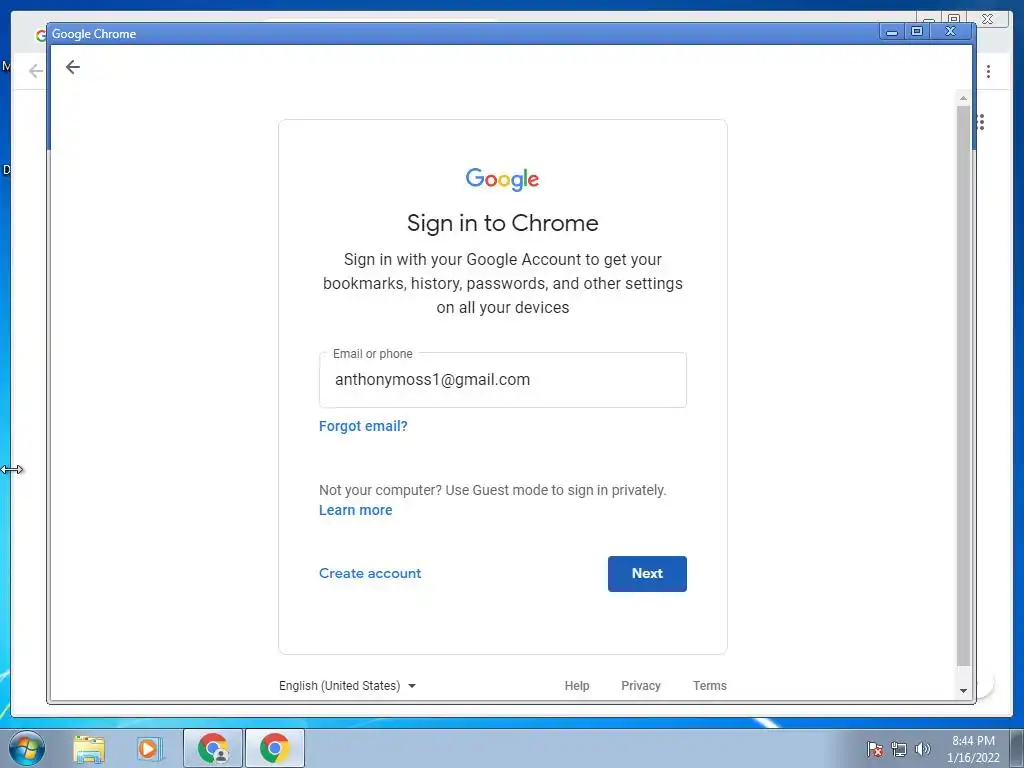Screen dimensions: 1024x768
Task: Open the Windows Start menu
Action: click(x=27, y=748)
